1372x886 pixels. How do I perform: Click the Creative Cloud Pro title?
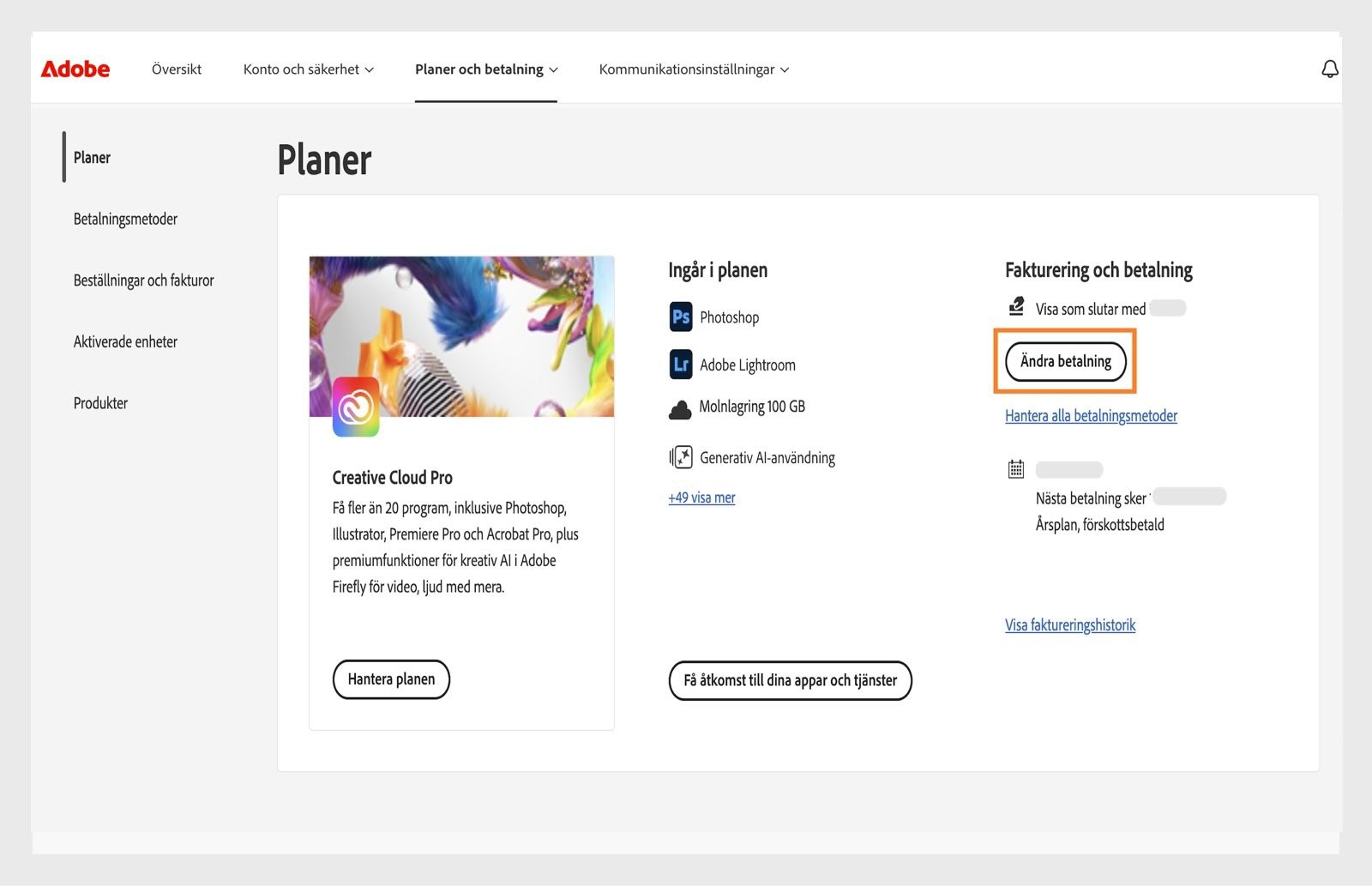392,478
